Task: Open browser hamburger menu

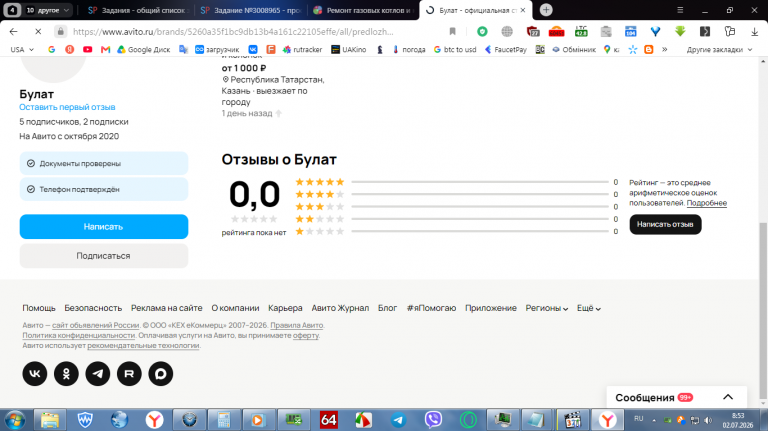Action: click(x=680, y=10)
